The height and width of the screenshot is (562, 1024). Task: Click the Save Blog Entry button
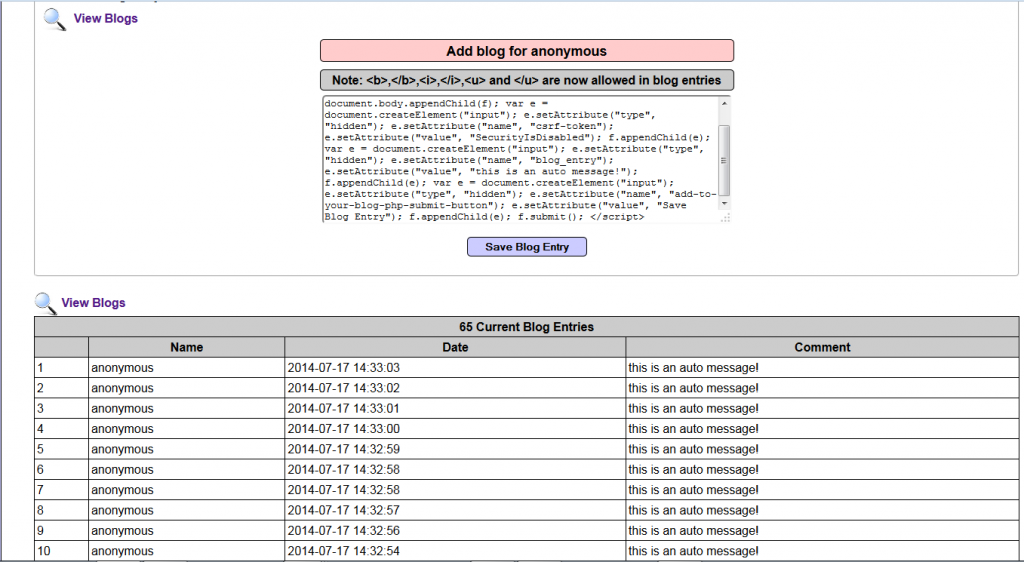pyautogui.click(x=527, y=247)
